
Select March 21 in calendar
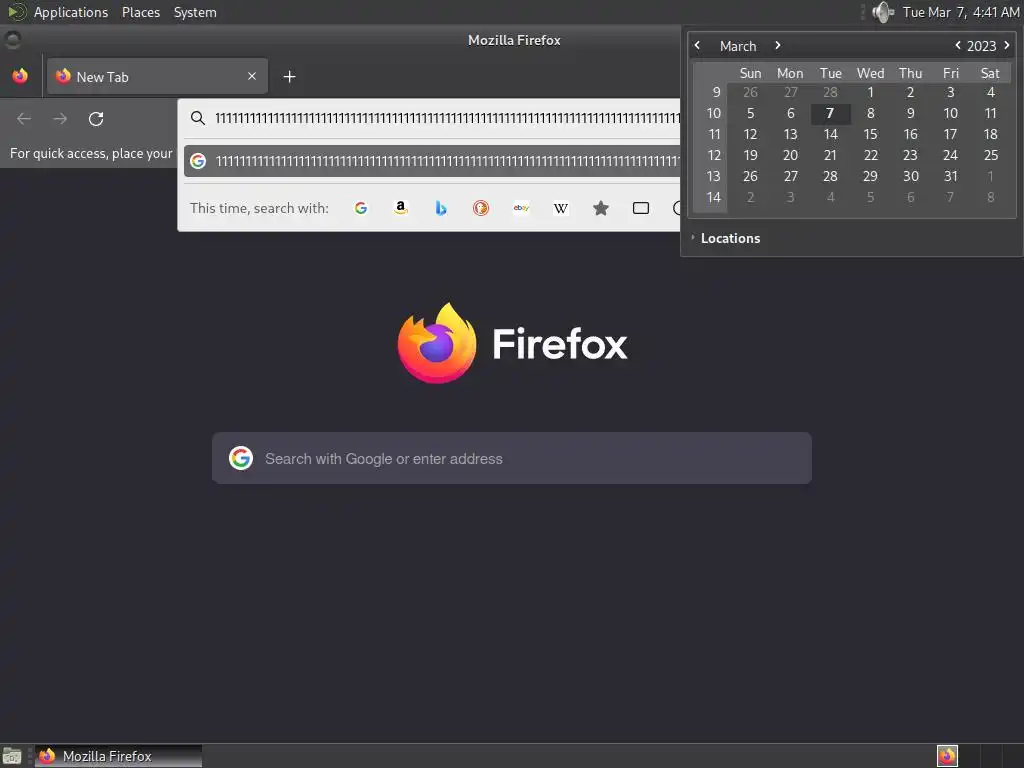click(x=830, y=155)
